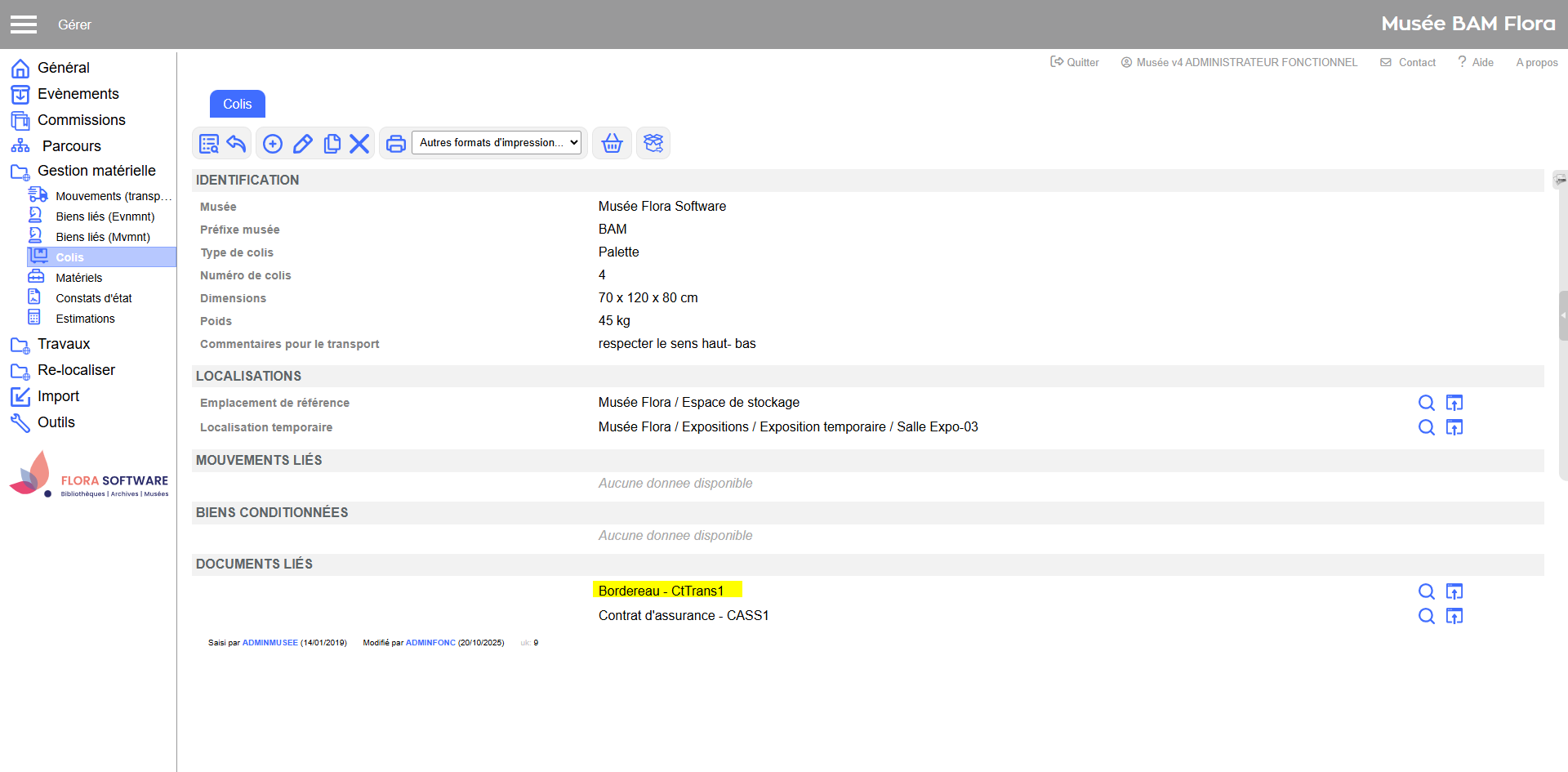Open the Bordereau - CtTrans1 document
This screenshot has height=772, width=1568.
pyautogui.click(x=661, y=591)
